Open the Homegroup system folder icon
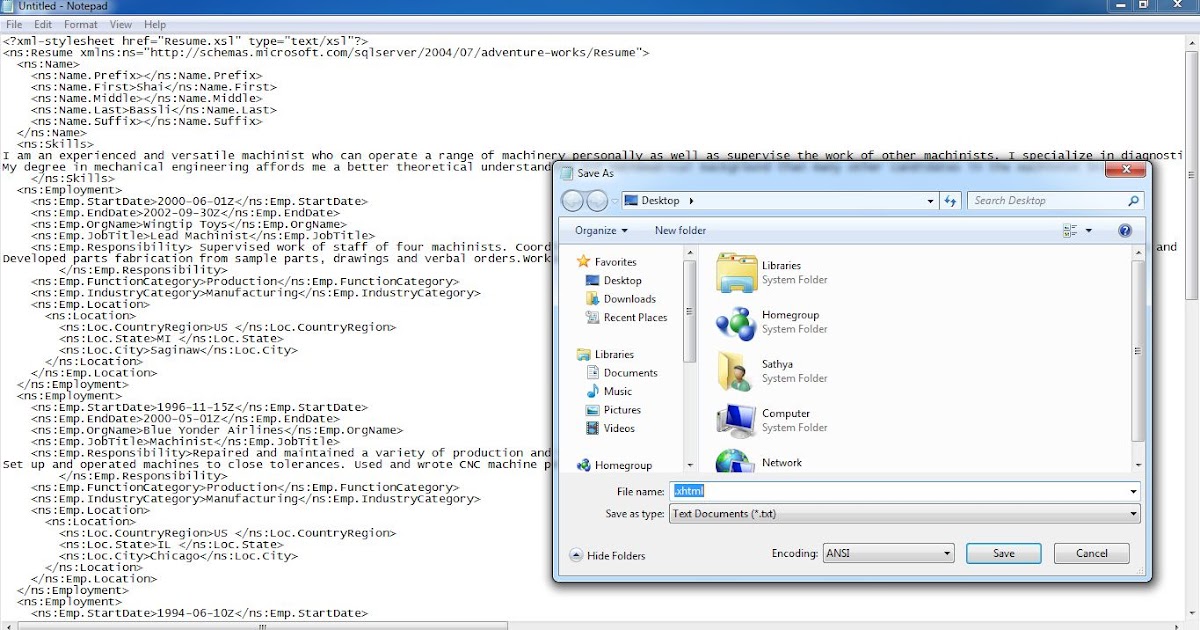The image size is (1200, 630). tap(737, 322)
